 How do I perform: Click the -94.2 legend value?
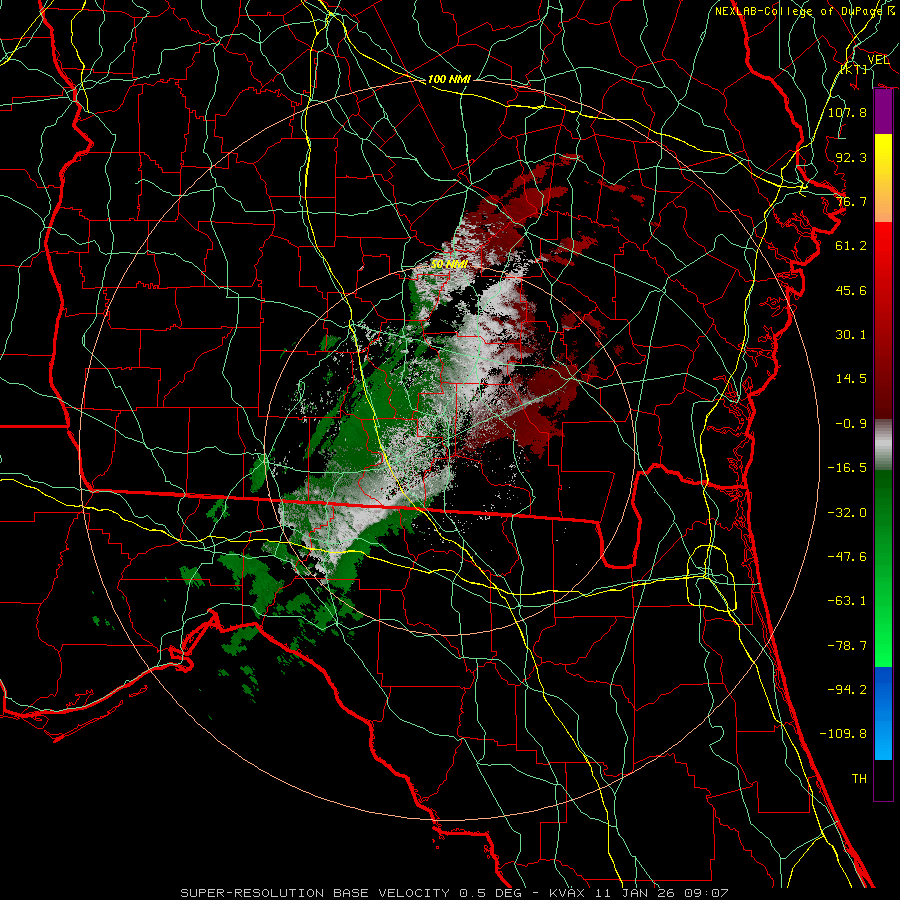847,690
